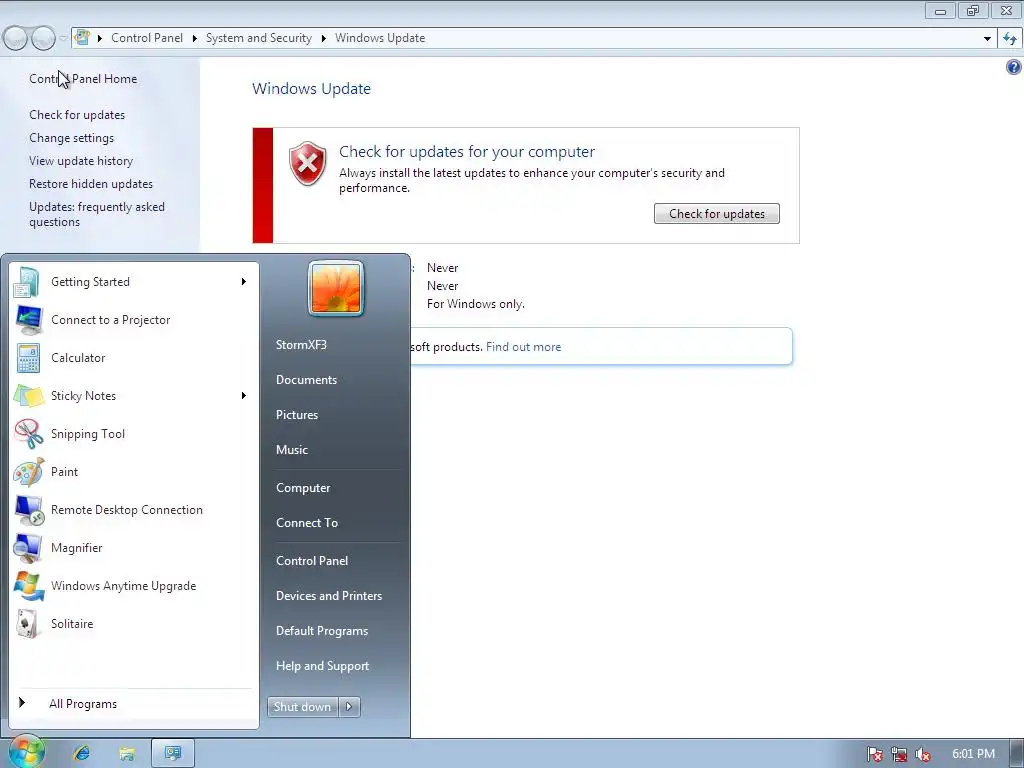1024x768 pixels.
Task: Click the Find out more link
Action: 523,347
